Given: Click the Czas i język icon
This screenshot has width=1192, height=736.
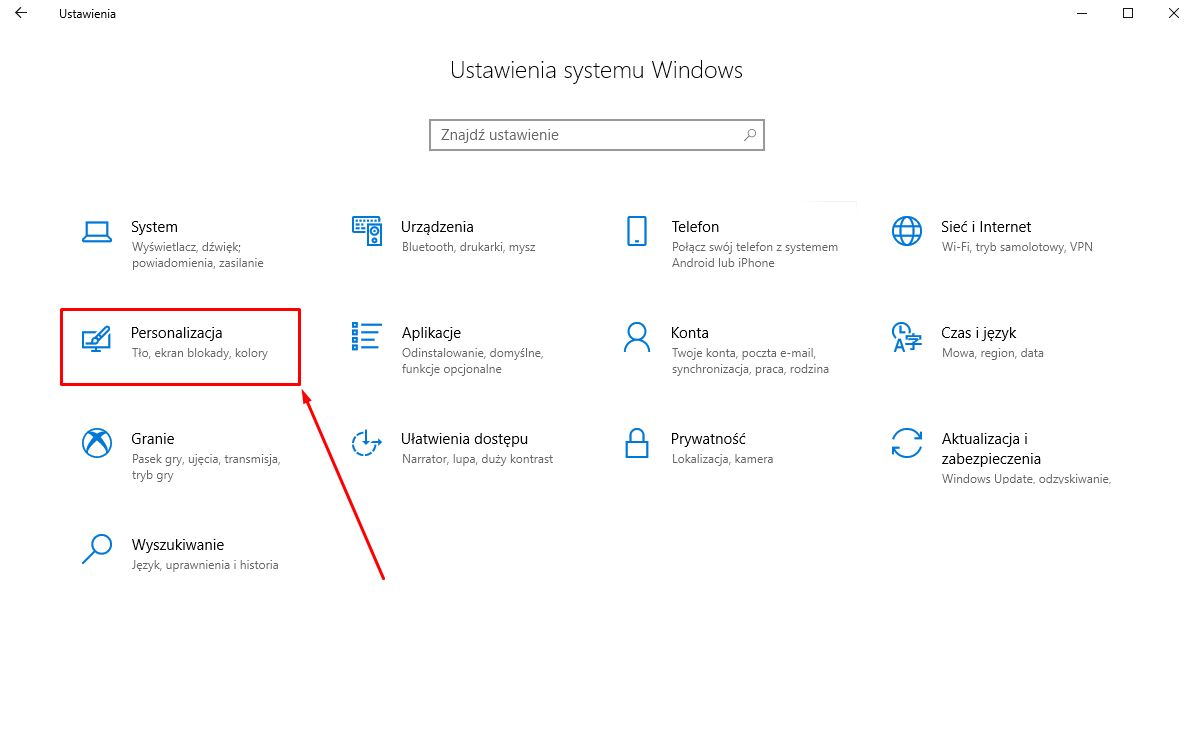Looking at the screenshot, I should tap(907, 338).
